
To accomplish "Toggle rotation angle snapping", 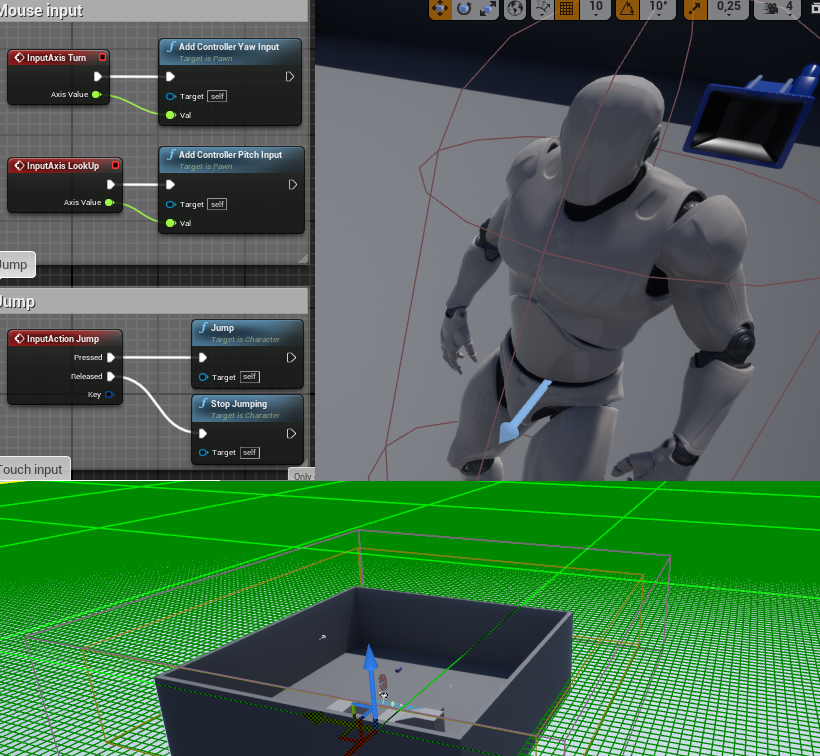I will tap(628, 8).
